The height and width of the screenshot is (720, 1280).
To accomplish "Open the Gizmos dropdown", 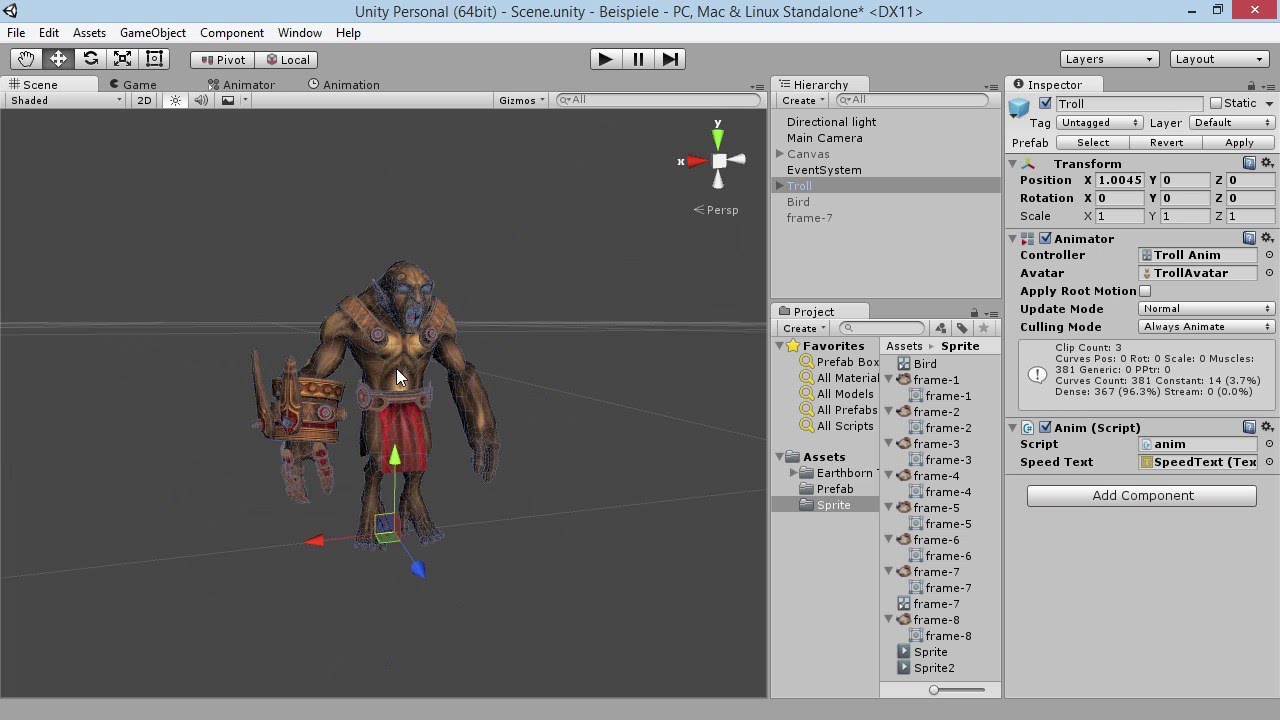I will [522, 100].
